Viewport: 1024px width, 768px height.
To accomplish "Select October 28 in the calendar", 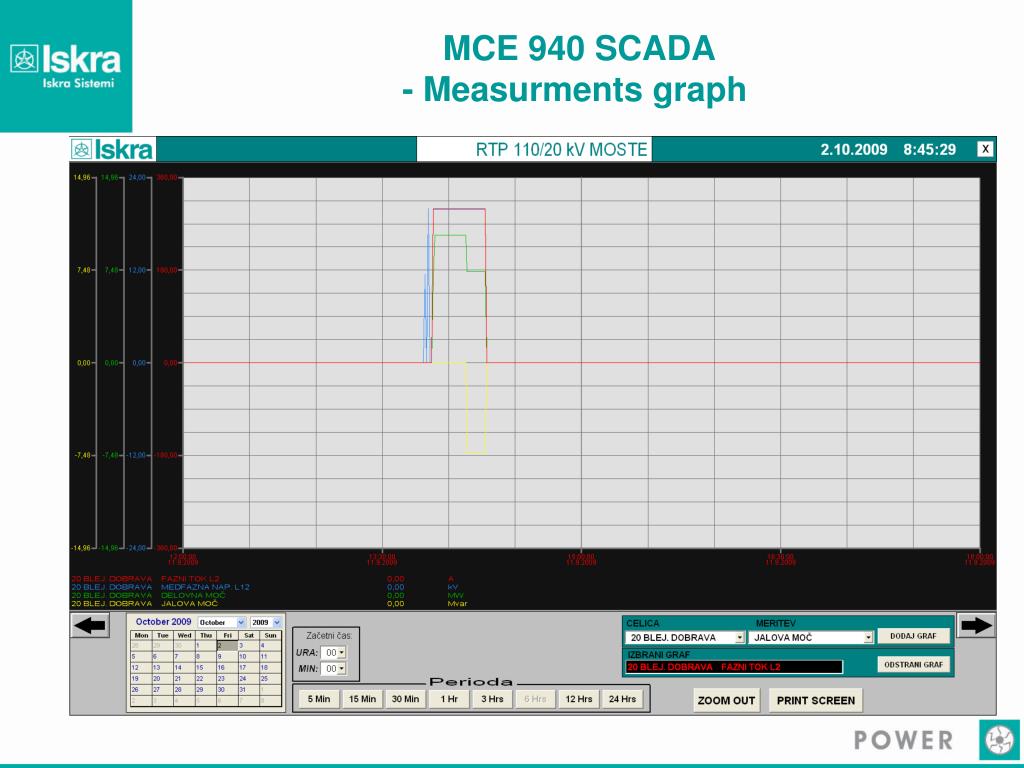I will (x=184, y=690).
